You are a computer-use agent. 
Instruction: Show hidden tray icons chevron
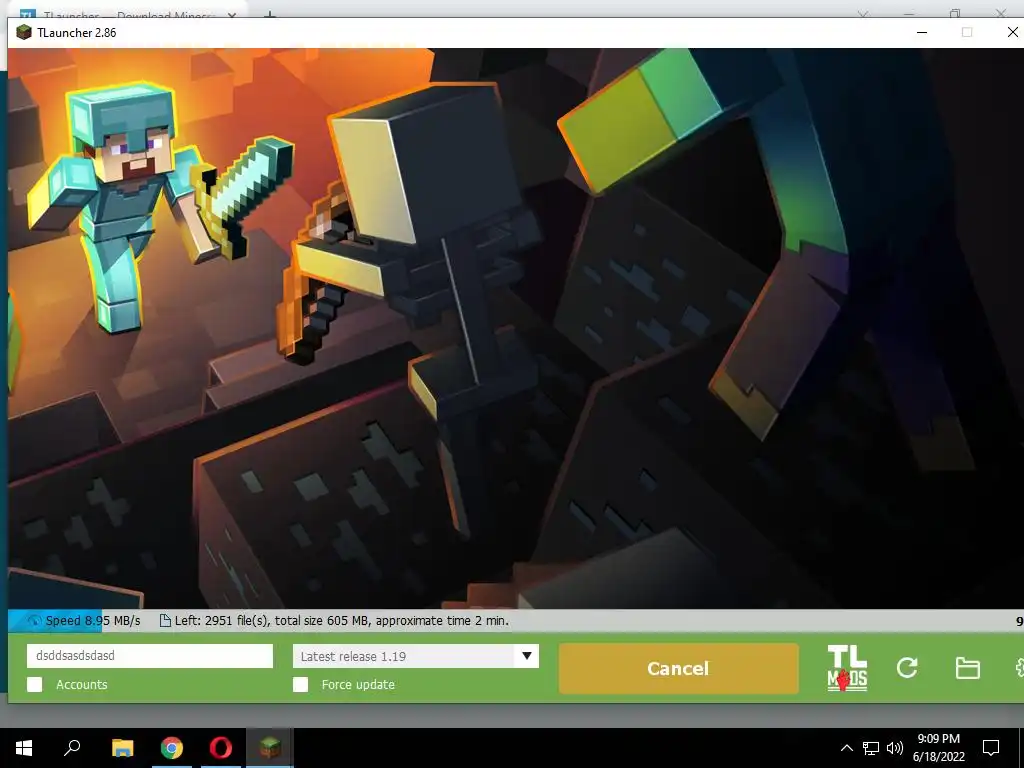(846, 748)
